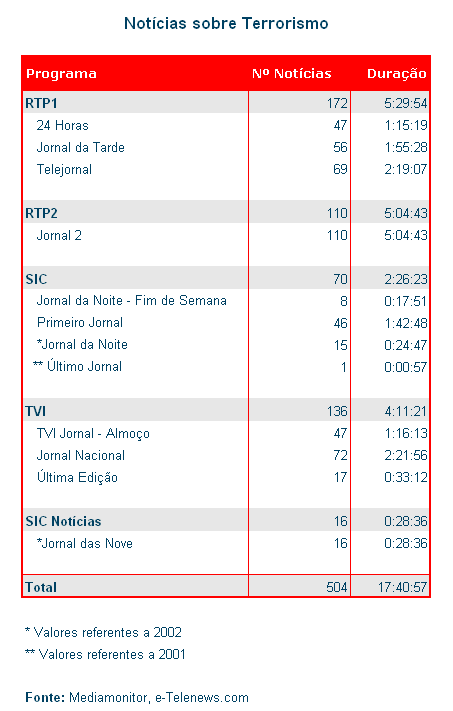Click the Telejornal program name
Screen dimensions: 453x711
pyautogui.click(x=64, y=170)
